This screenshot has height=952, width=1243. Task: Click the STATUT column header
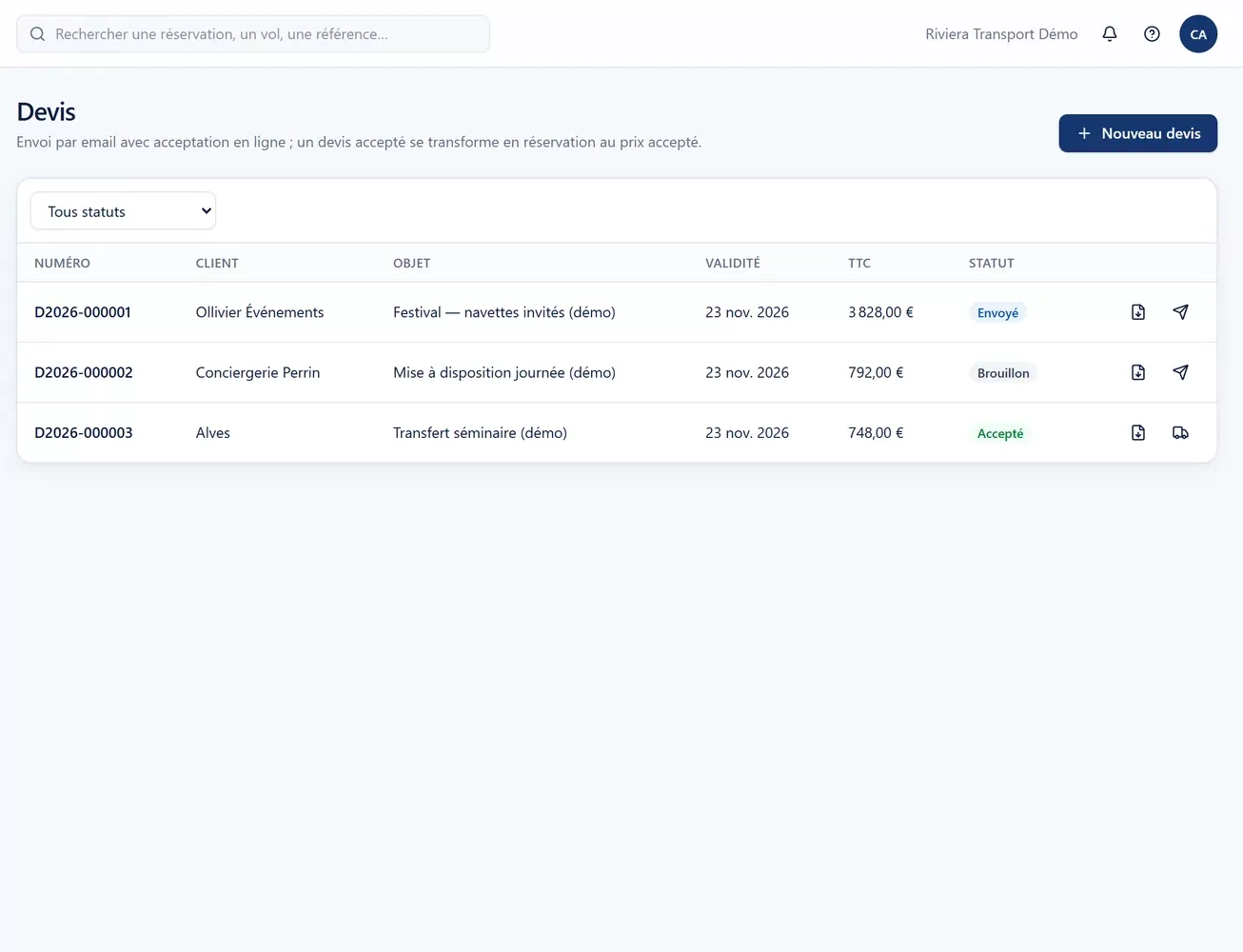[x=992, y=263]
